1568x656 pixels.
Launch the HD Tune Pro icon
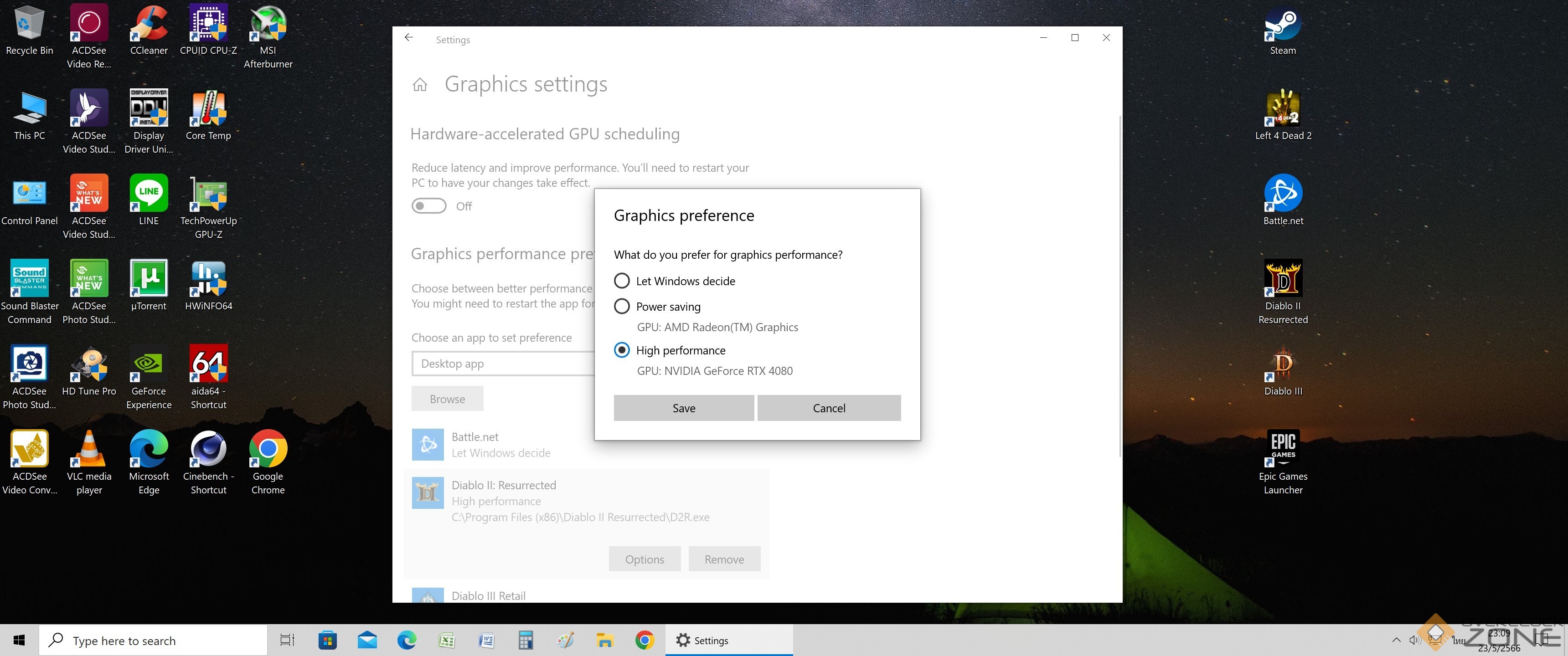pyautogui.click(x=89, y=371)
